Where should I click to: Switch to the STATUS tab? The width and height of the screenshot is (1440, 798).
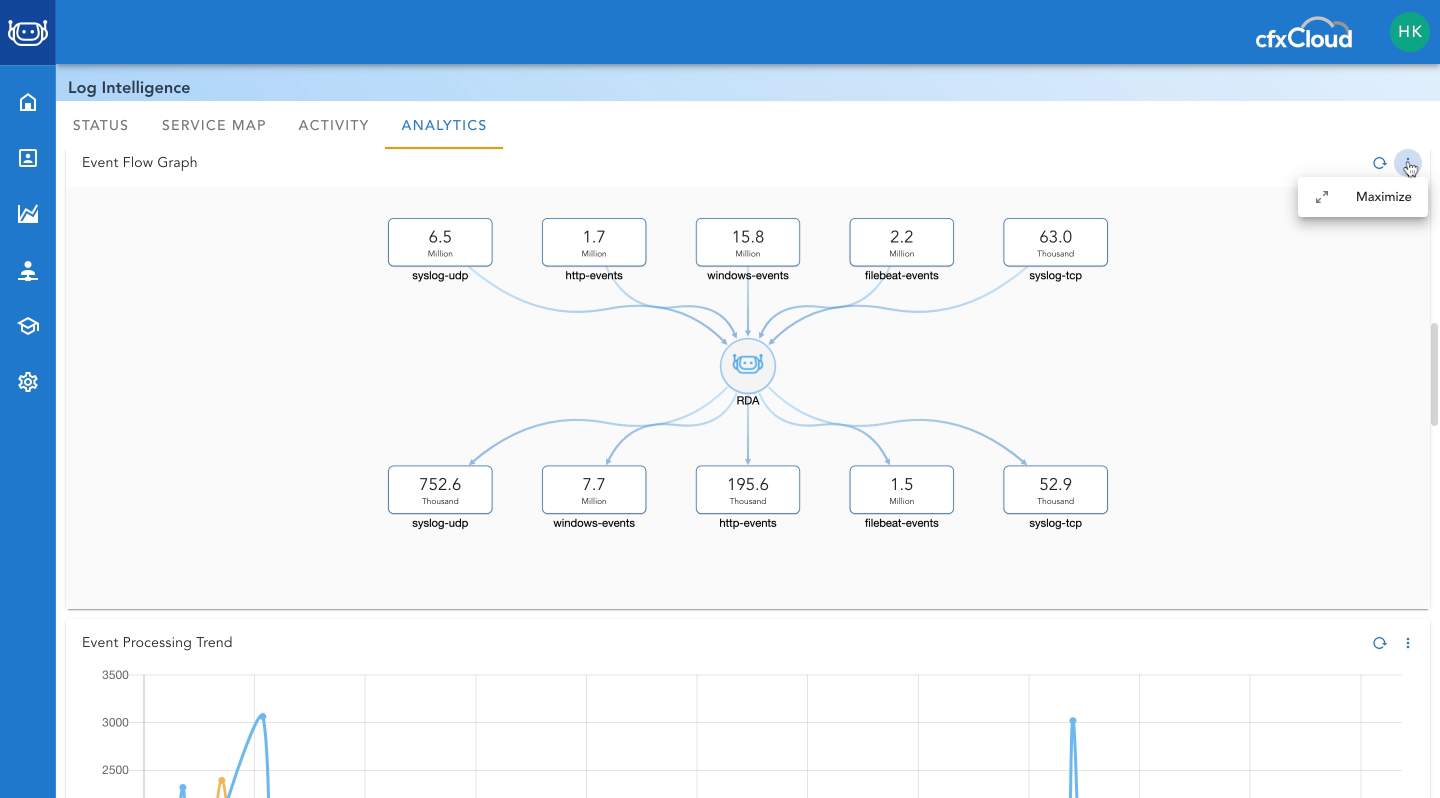[101, 125]
